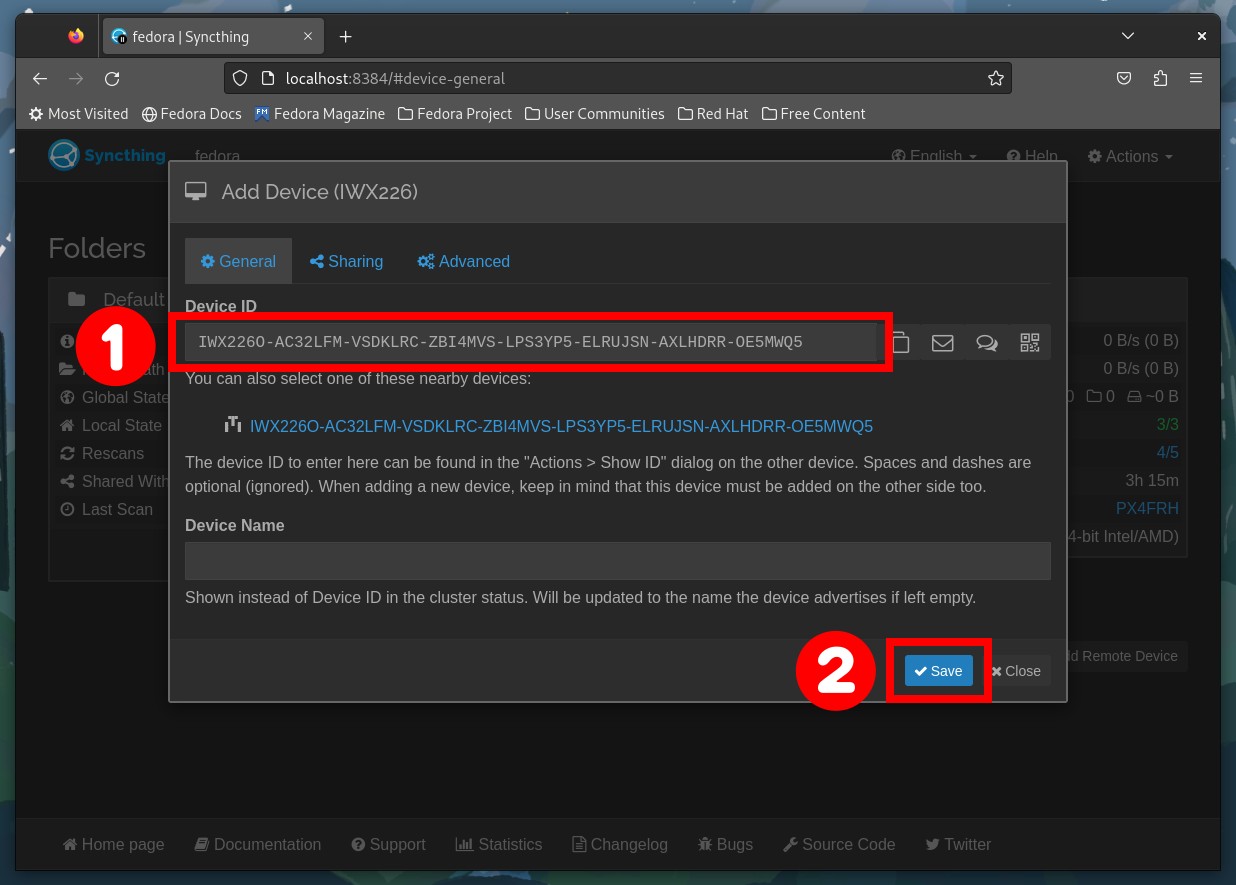Click the email envelope icon beside Device ID
This screenshot has height=885, width=1236.
pyautogui.click(x=942, y=343)
